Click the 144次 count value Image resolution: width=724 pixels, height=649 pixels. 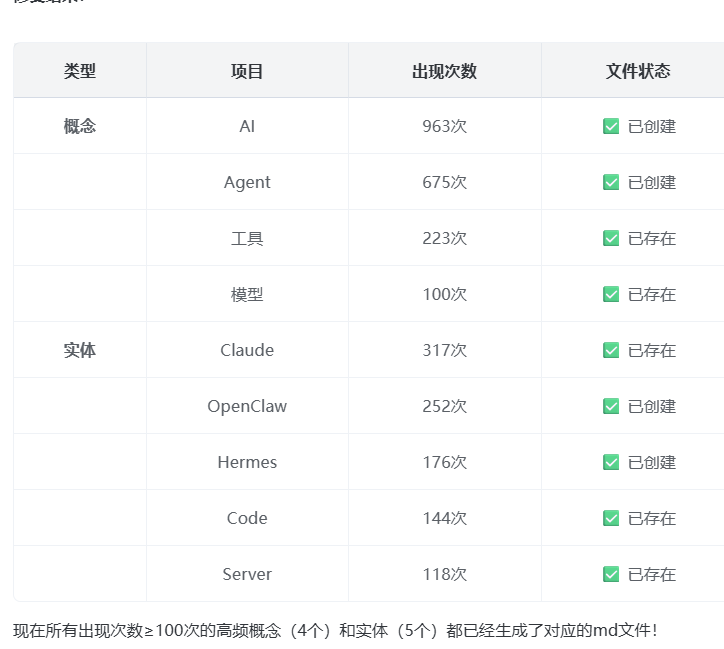click(x=445, y=518)
